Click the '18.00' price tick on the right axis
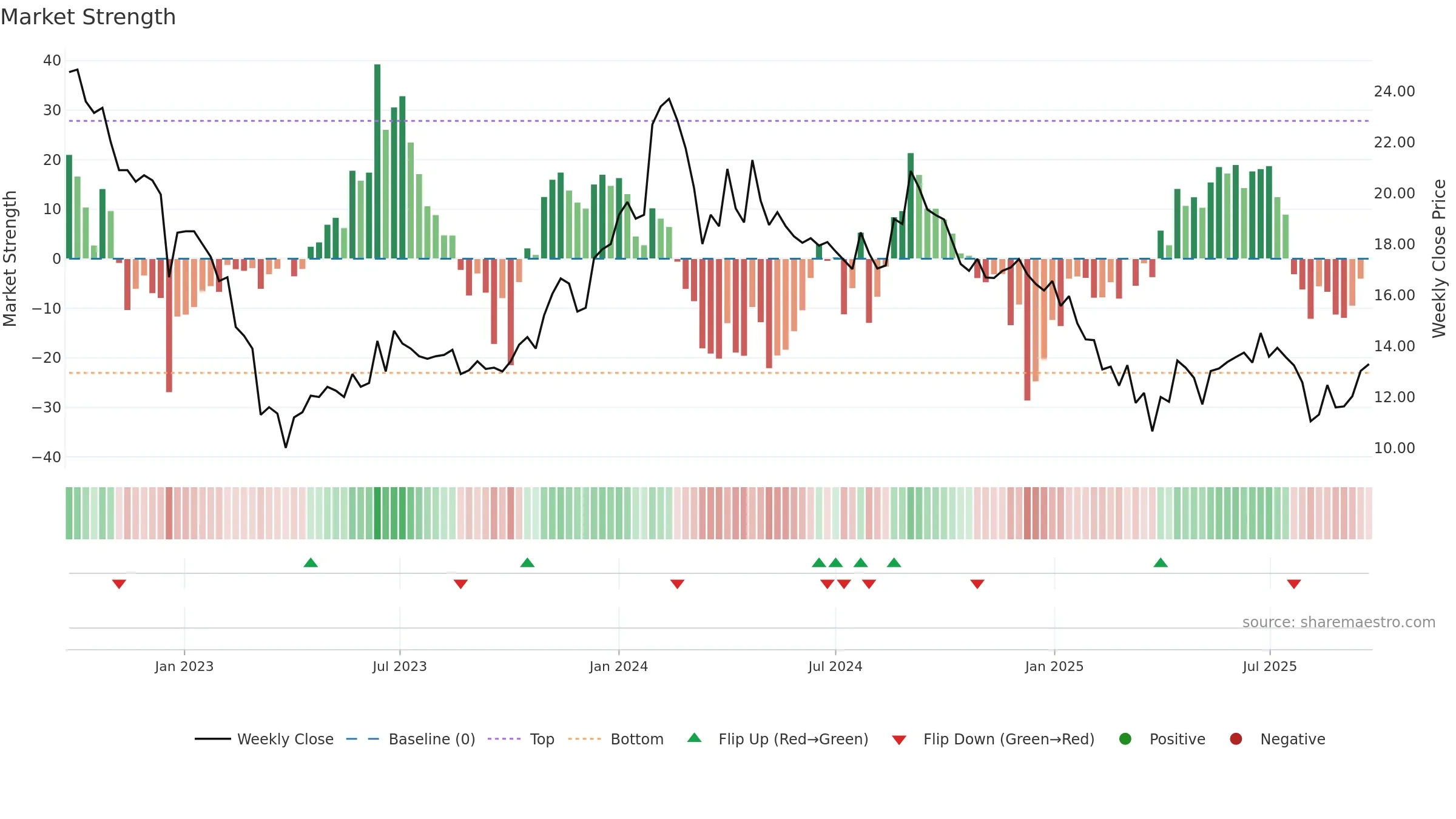Screen dimensions: 1456x819 (1394, 244)
